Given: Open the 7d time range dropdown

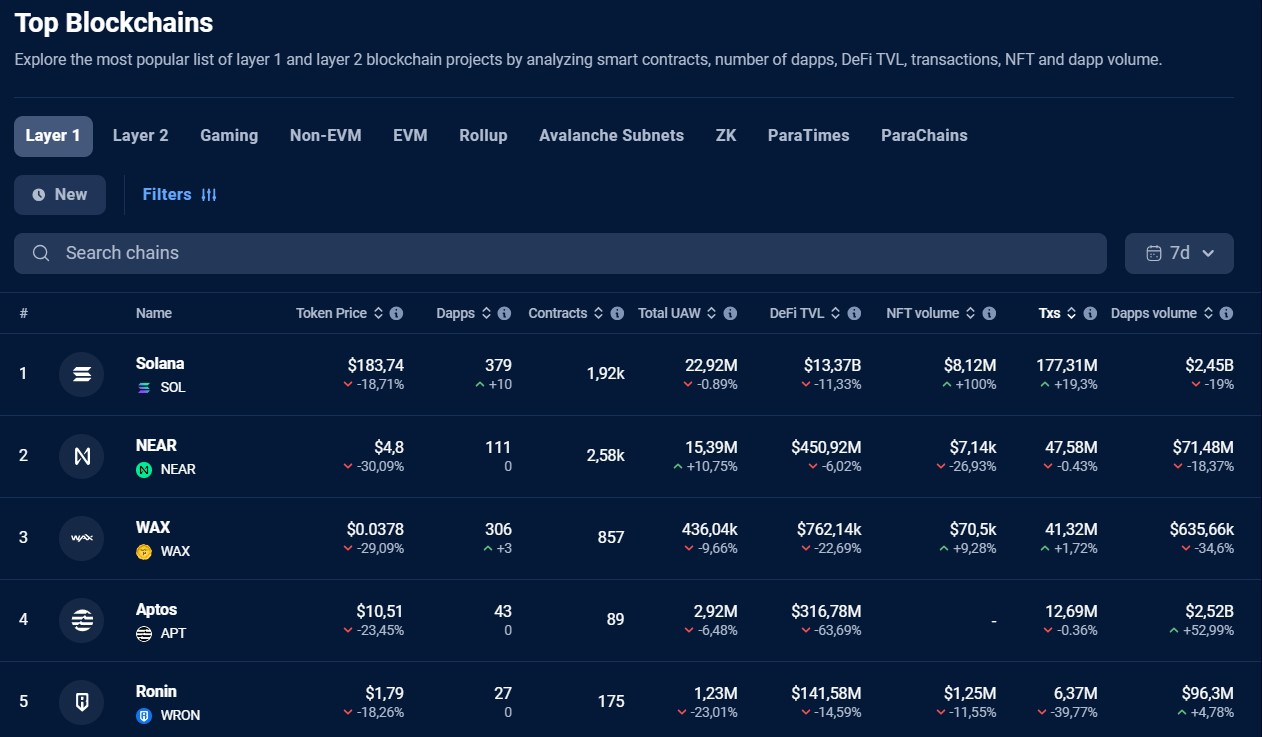Looking at the screenshot, I should click(x=1179, y=253).
